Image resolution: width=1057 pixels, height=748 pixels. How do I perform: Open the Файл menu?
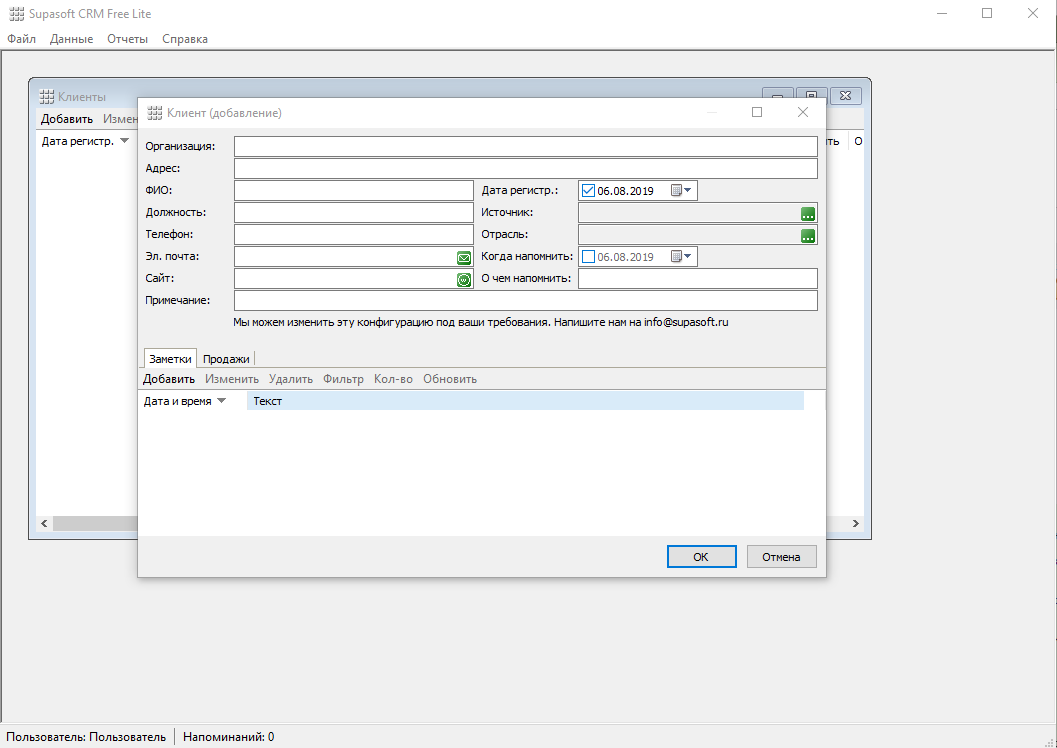click(x=22, y=39)
